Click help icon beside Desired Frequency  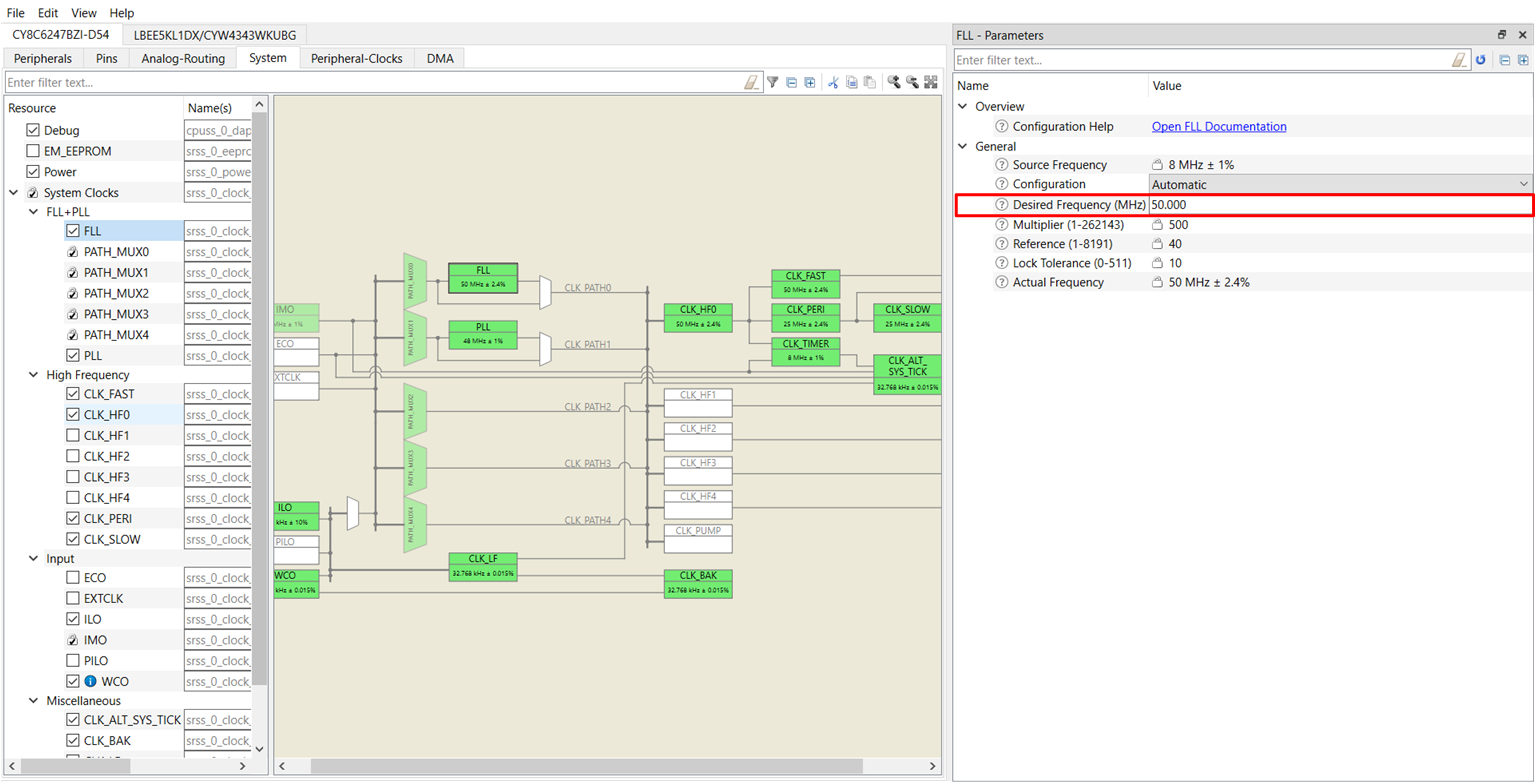(1002, 204)
